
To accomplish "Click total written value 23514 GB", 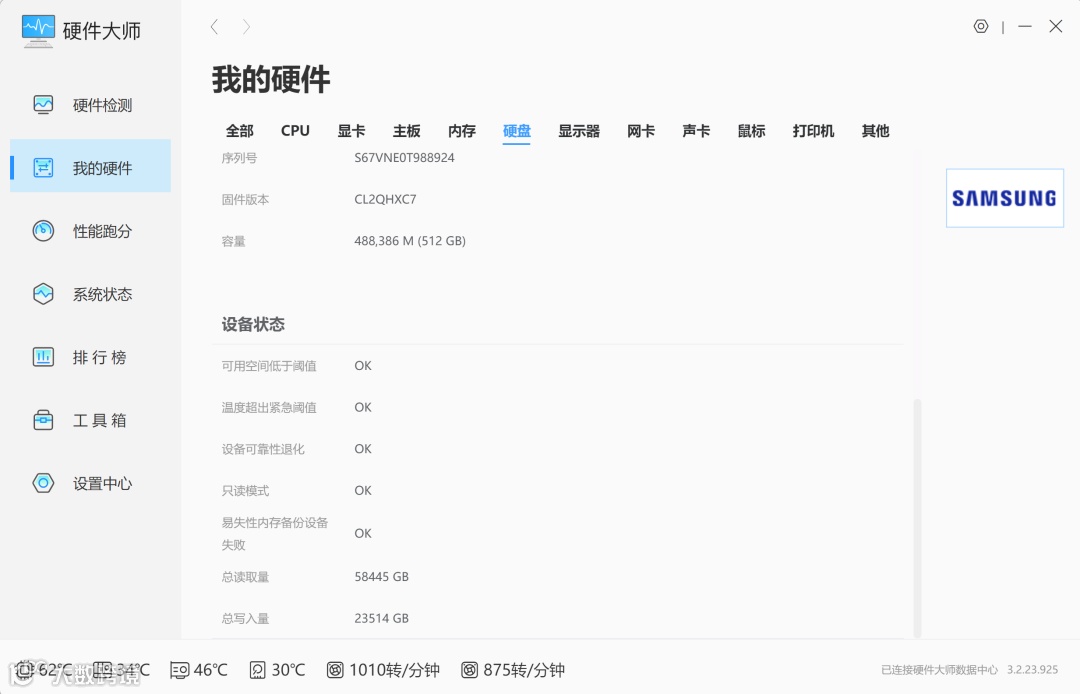I will click(382, 618).
